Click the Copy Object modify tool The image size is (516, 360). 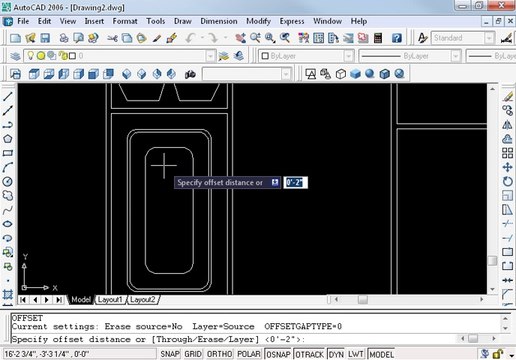(507, 111)
